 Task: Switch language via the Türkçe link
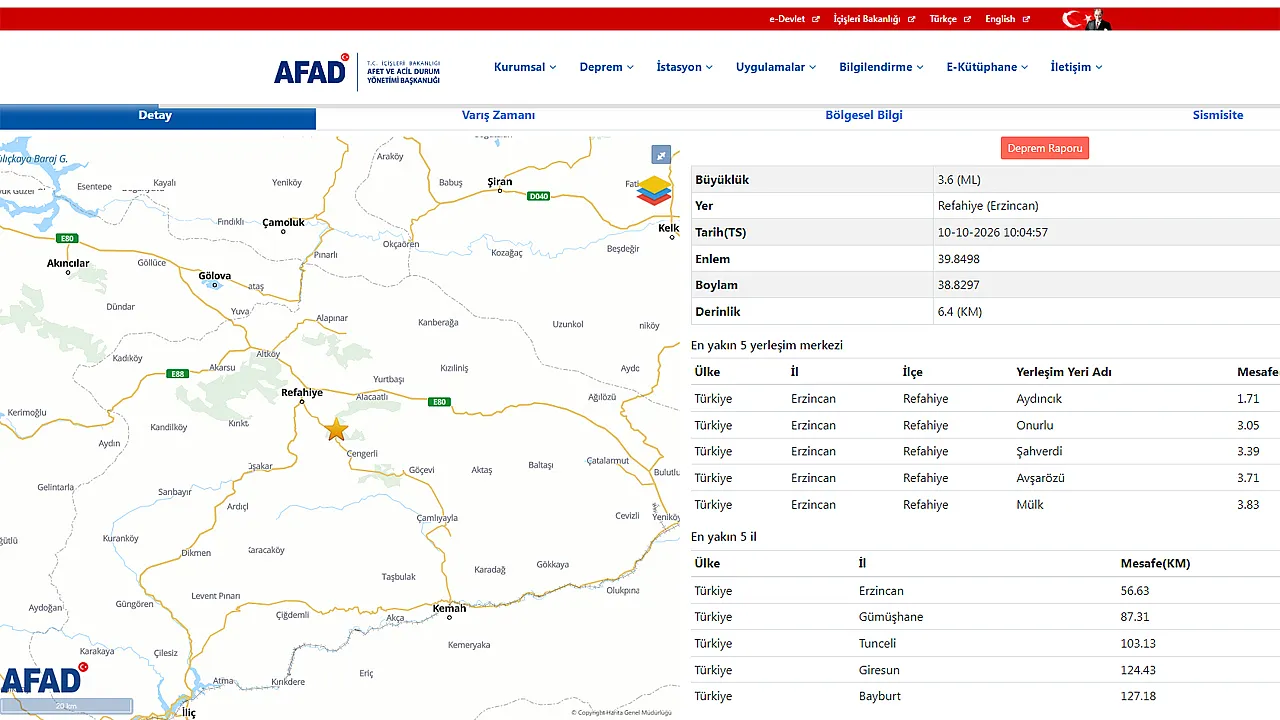[943, 19]
